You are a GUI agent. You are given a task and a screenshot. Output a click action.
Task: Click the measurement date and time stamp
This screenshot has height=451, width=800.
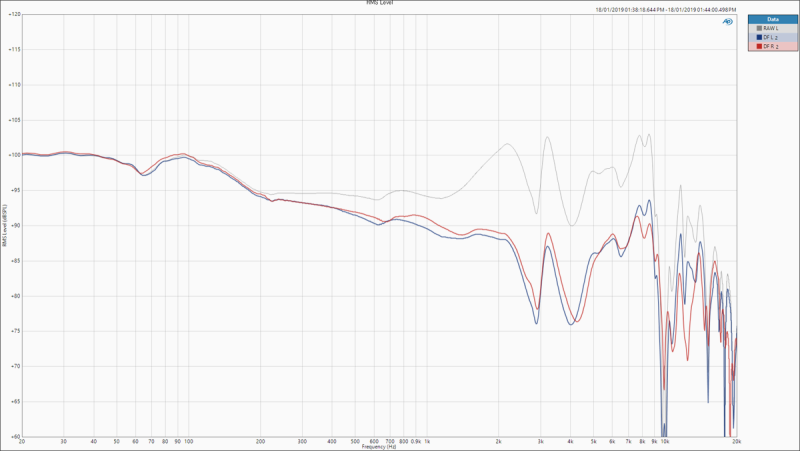pyautogui.click(x=666, y=10)
